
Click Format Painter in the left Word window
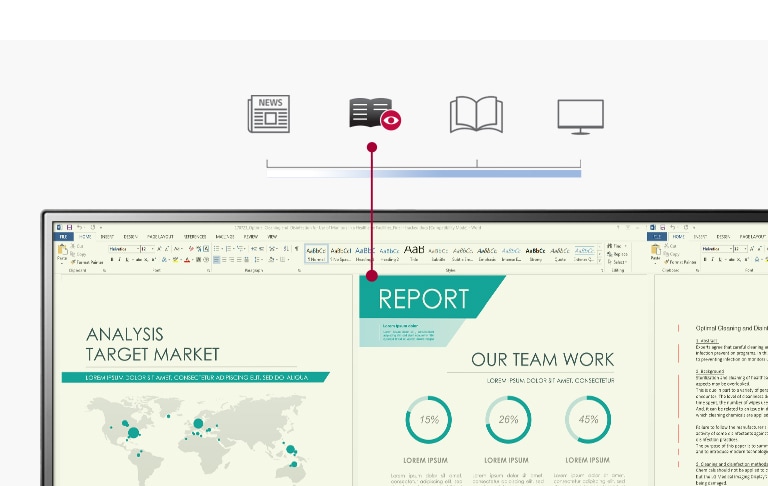(x=86, y=262)
